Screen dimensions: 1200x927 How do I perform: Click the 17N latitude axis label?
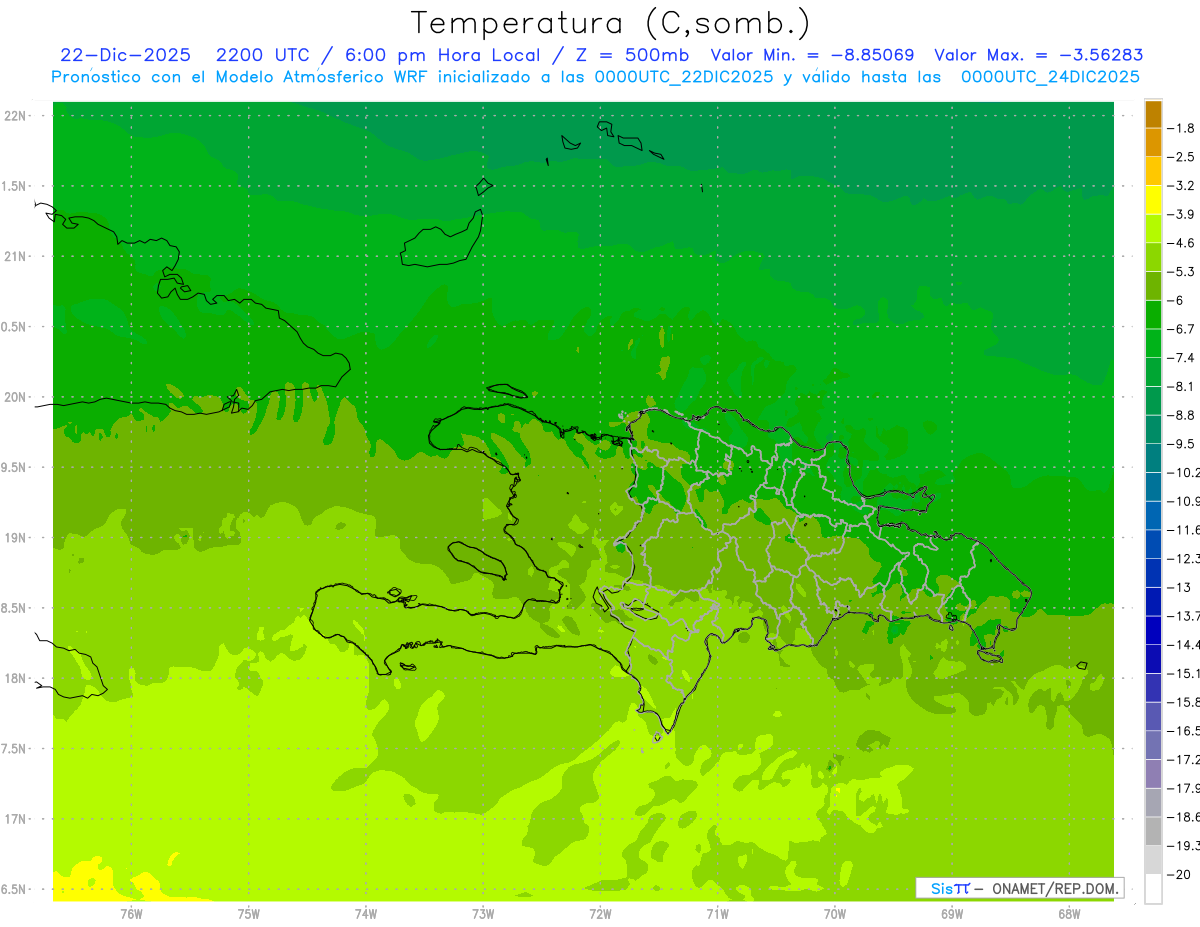coord(17,818)
